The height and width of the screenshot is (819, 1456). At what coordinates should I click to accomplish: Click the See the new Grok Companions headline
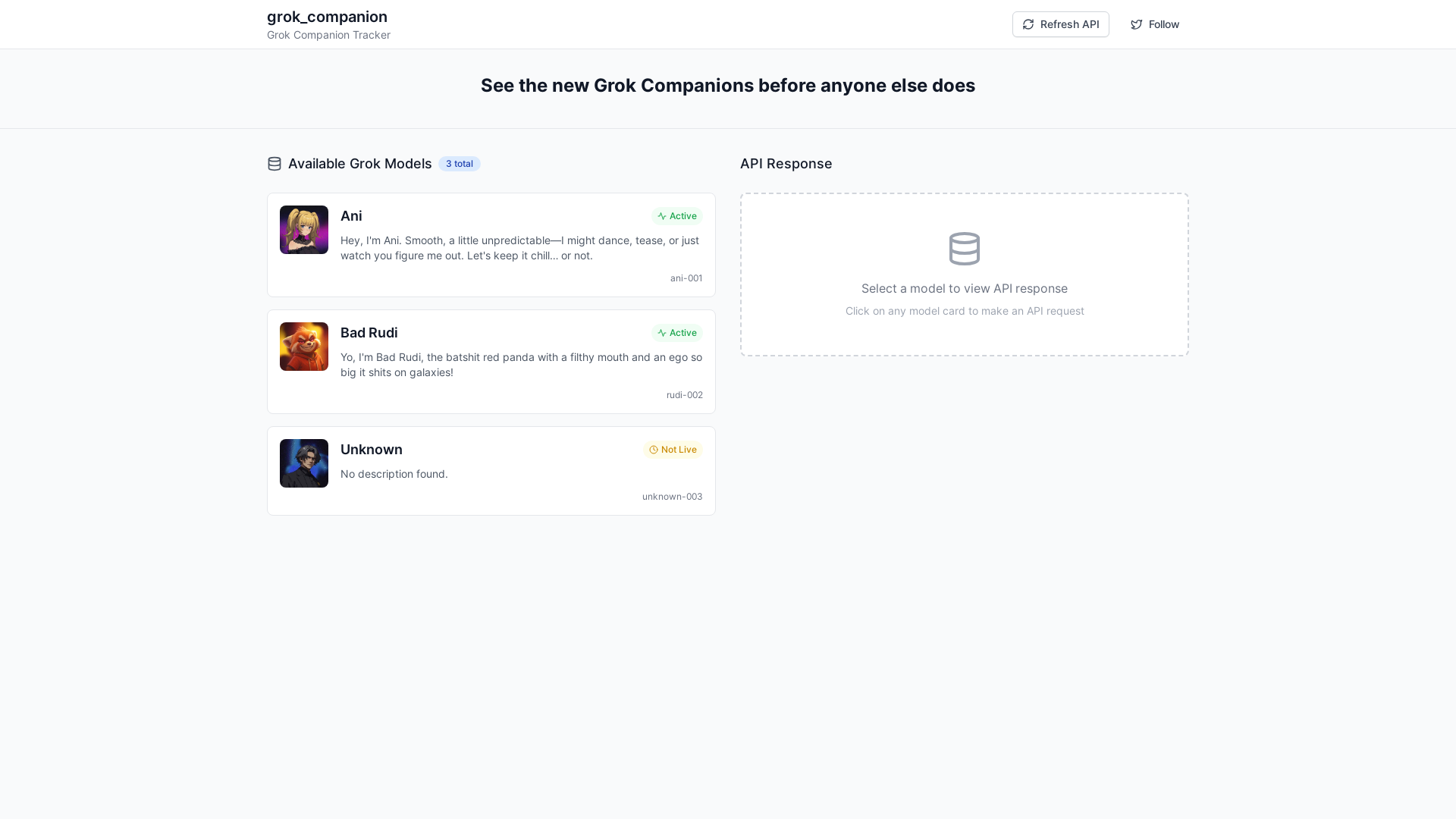pyautogui.click(x=728, y=86)
